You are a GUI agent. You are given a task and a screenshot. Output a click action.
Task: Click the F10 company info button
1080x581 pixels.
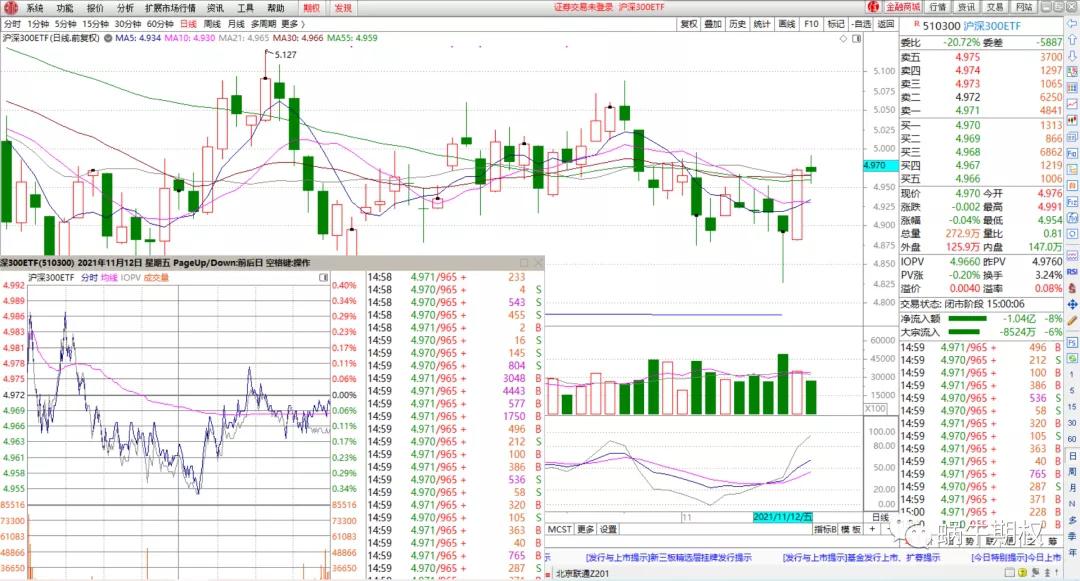click(810, 23)
